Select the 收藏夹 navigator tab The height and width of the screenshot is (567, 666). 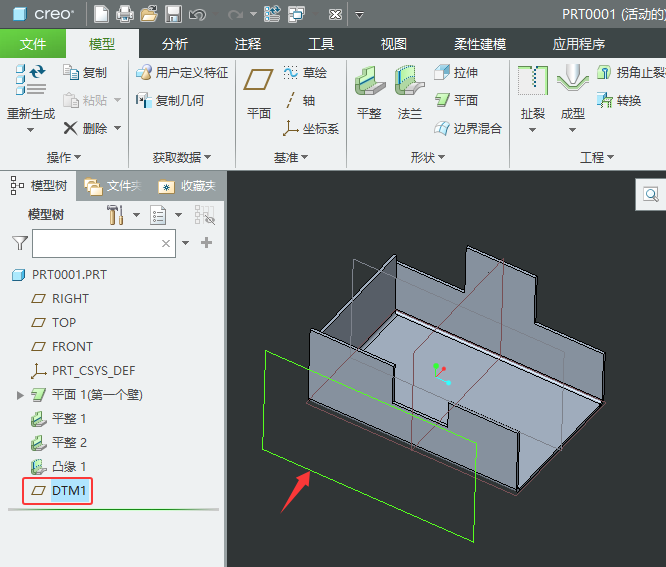pyautogui.click(x=187, y=186)
